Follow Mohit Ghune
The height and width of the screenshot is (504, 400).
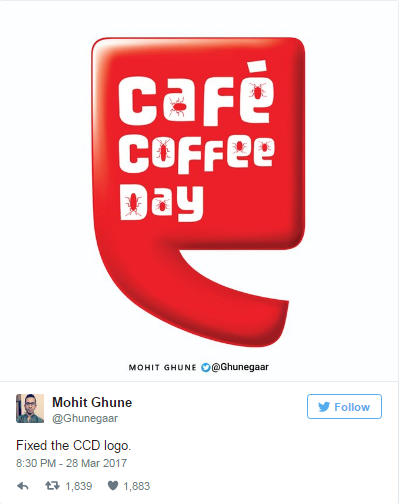pos(344,407)
